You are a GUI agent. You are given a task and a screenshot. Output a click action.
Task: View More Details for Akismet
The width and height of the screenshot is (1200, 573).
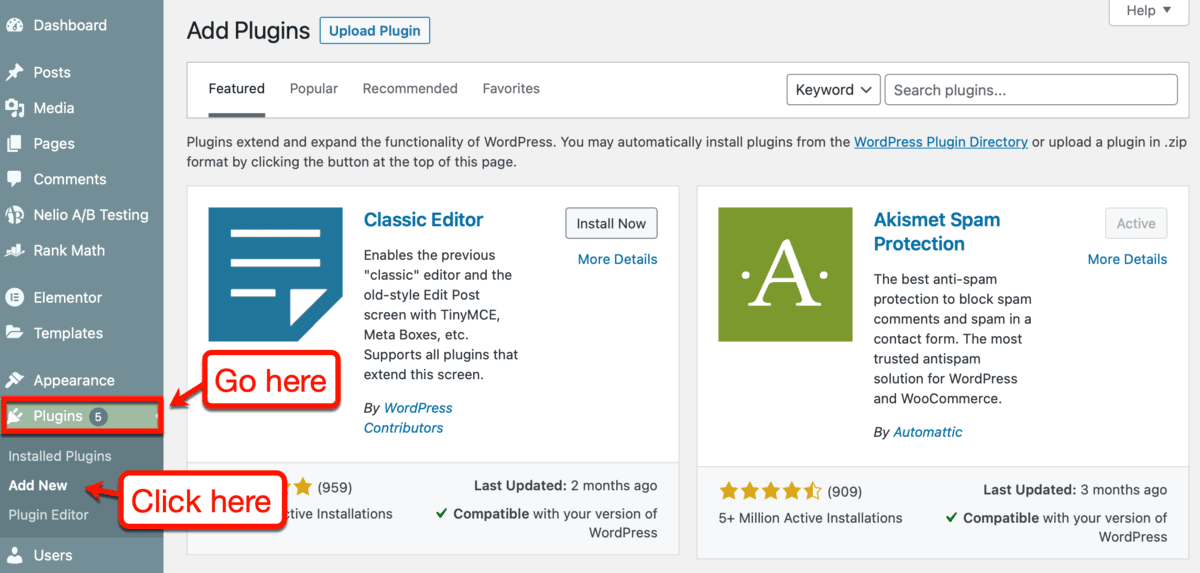(1127, 259)
